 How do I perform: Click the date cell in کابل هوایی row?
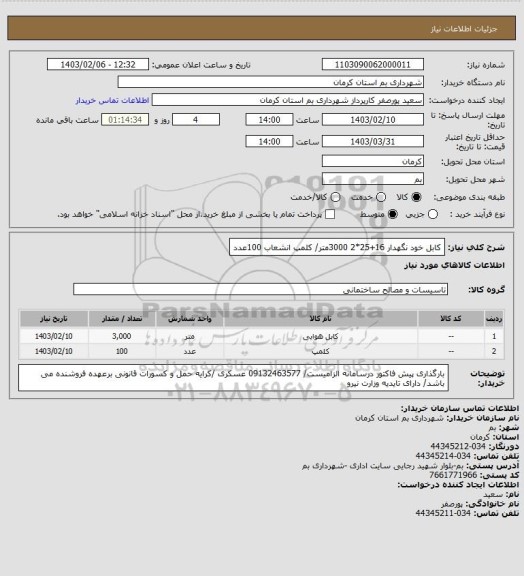pyautogui.click(x=54, y=336)
